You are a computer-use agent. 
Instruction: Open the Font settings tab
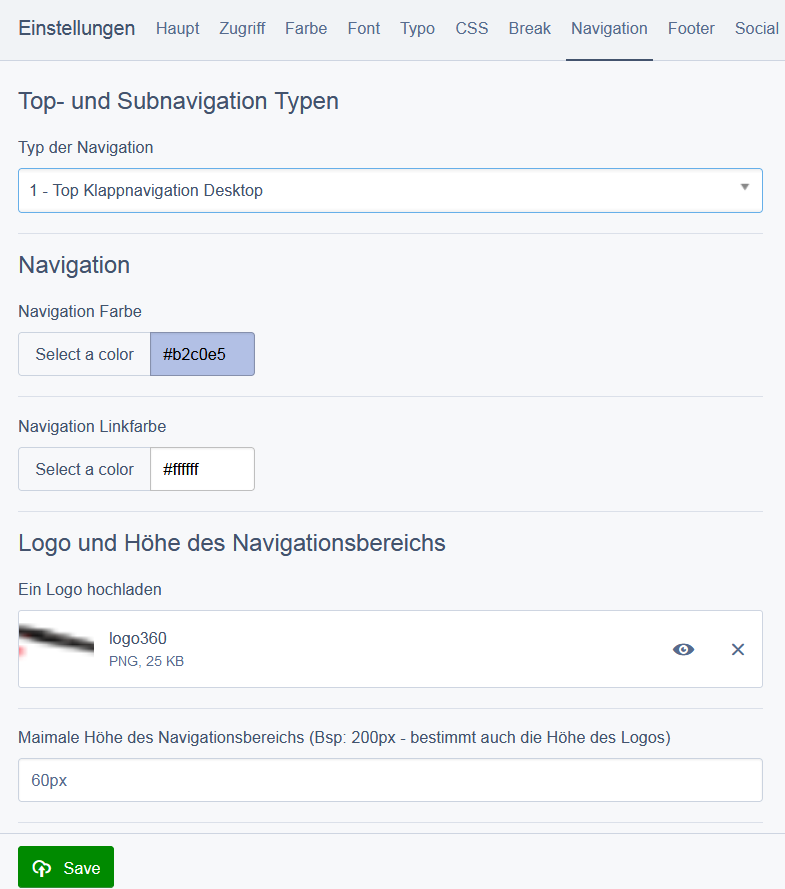(364, 28)
